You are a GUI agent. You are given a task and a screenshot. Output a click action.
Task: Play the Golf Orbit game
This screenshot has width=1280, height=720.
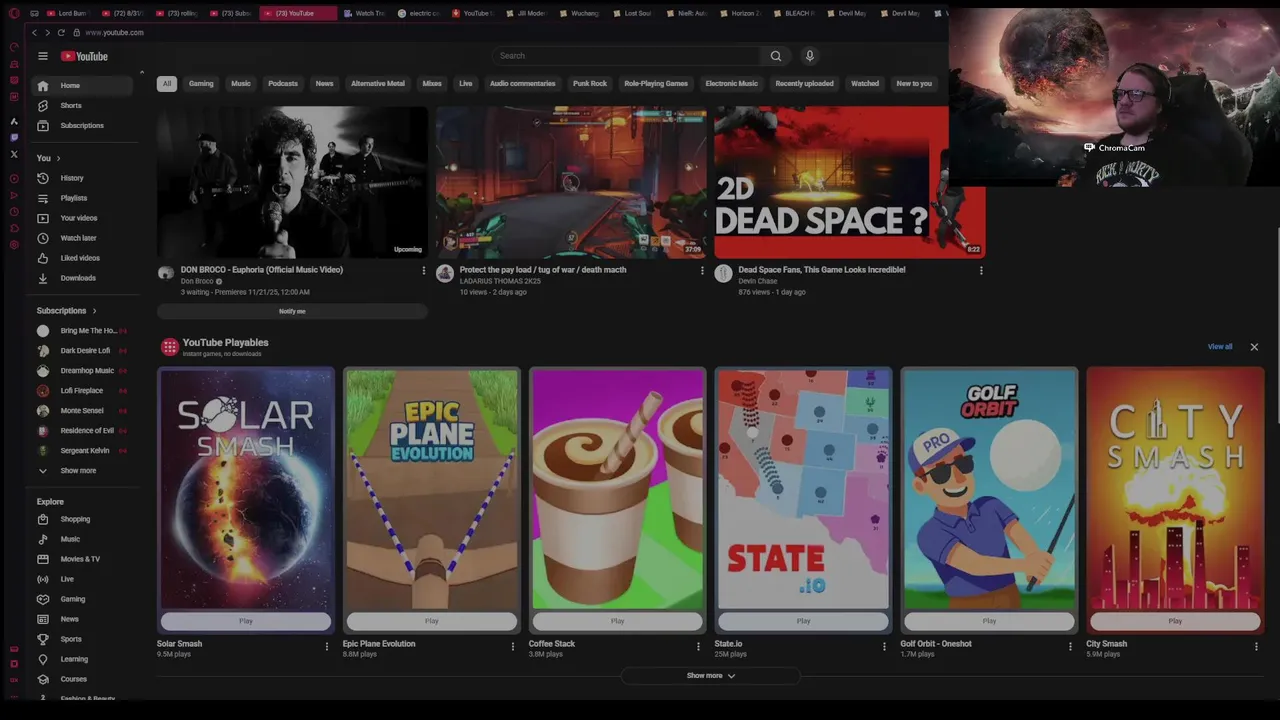(989, 621)
